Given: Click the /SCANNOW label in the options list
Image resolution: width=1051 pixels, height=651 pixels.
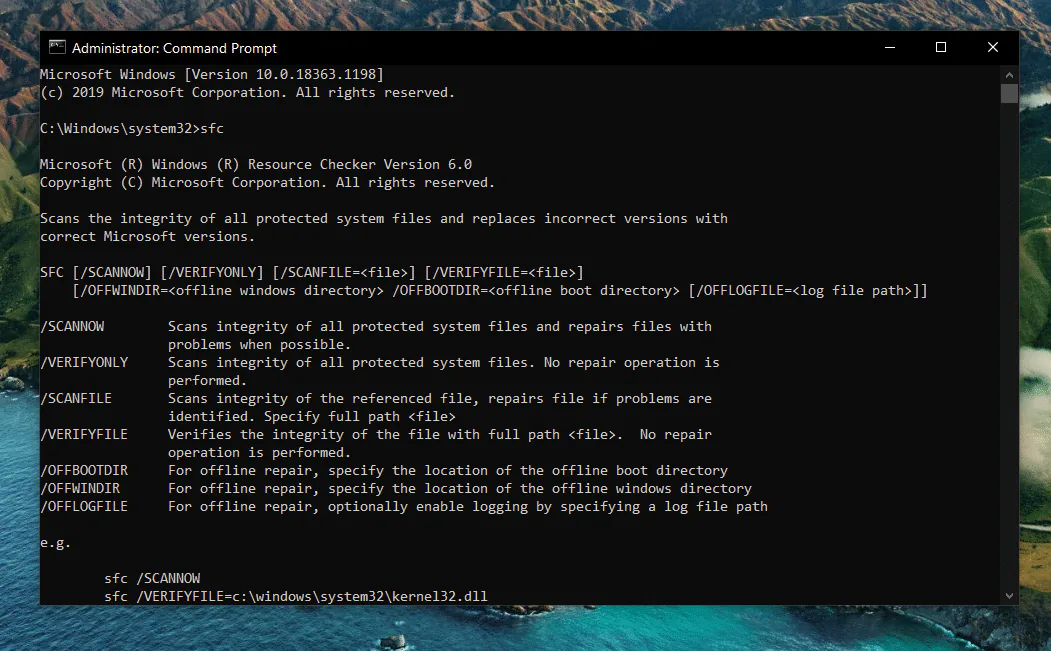Looking at the screenshot, I should point(72,327).
